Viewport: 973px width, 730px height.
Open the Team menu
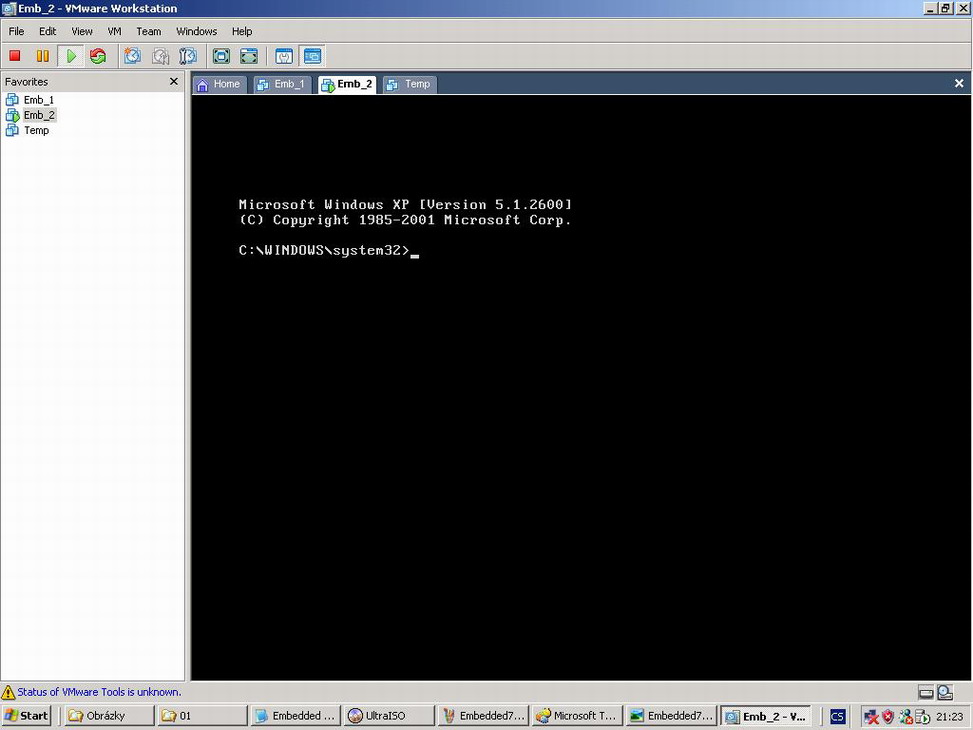tap(148, 31)
